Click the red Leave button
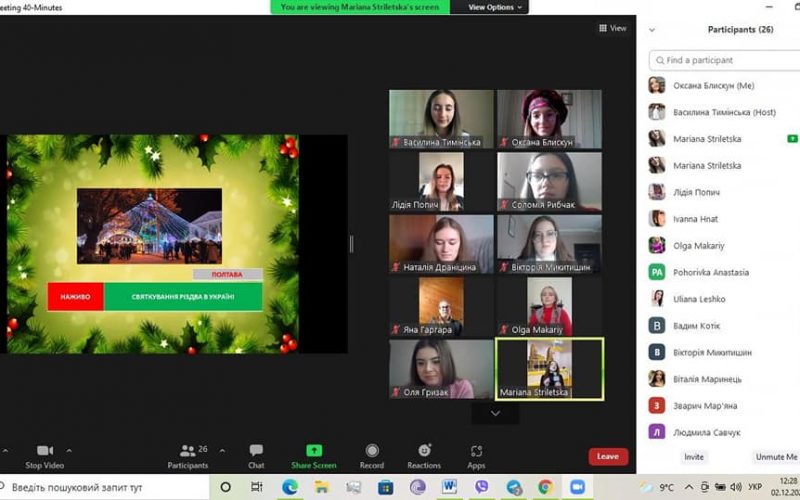Viewport: 800px width, 500px height. pyautogui.click(x=608, y=456)
